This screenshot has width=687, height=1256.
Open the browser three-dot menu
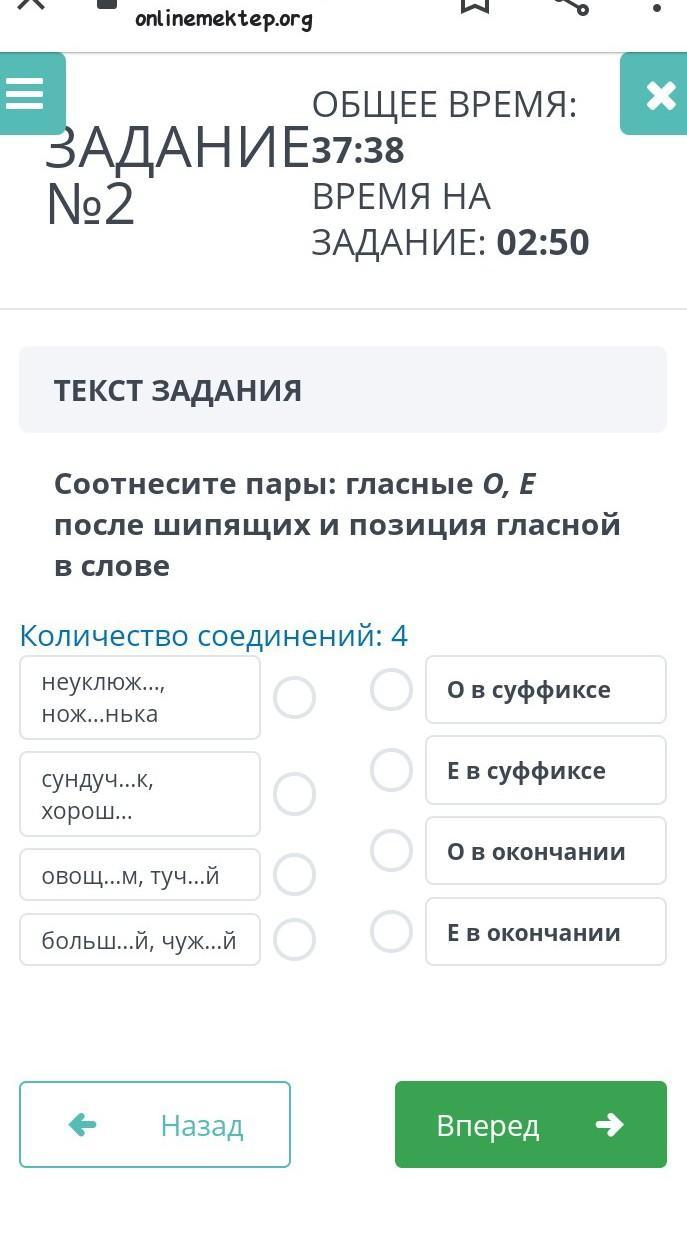point(657,6)
